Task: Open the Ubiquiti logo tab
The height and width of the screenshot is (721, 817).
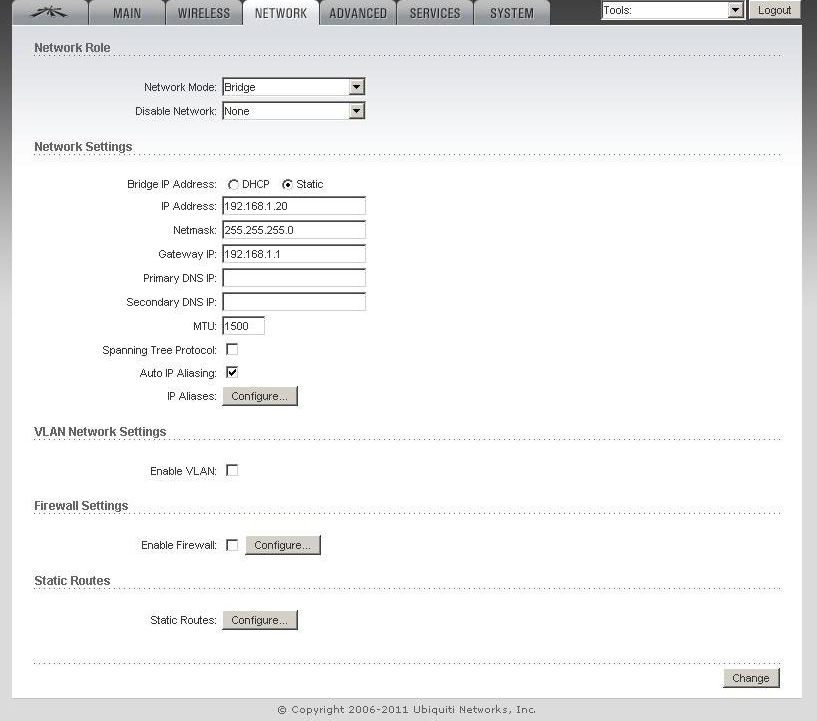Action: click(49, 13)
